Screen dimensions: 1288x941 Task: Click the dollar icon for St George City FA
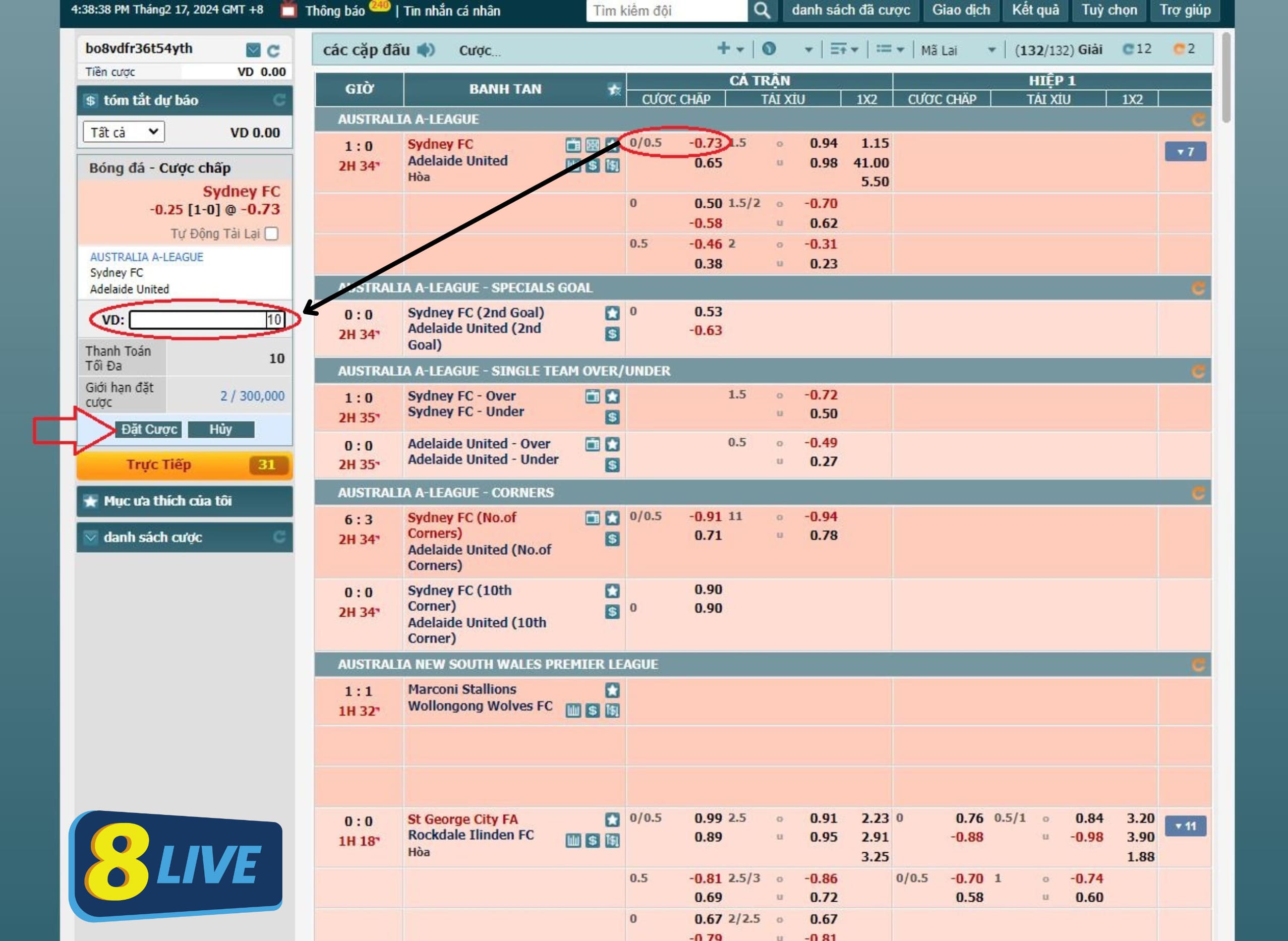tap(593, 840)
